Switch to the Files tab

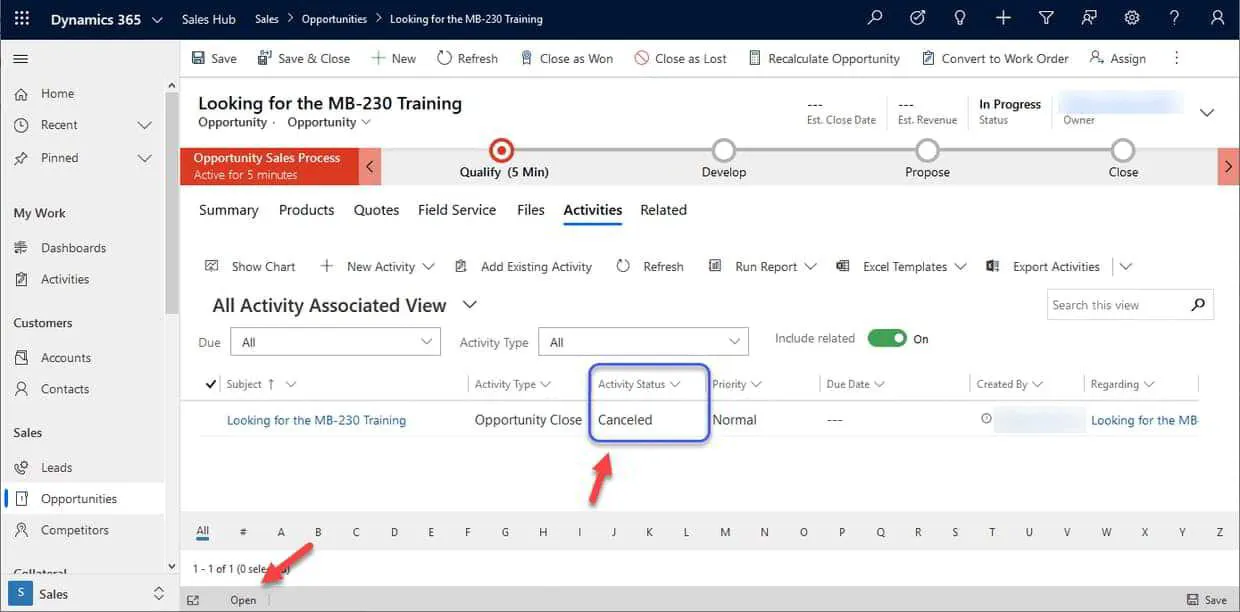[531, 210]
